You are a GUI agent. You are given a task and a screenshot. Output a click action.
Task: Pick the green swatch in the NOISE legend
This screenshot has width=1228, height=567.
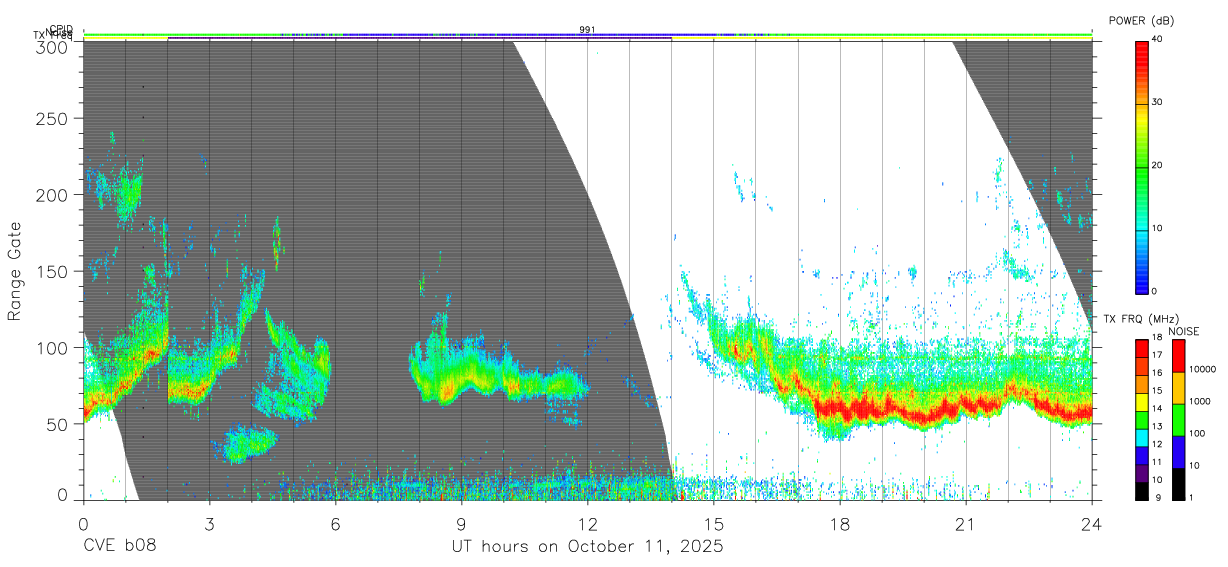tap(1178, 418)
